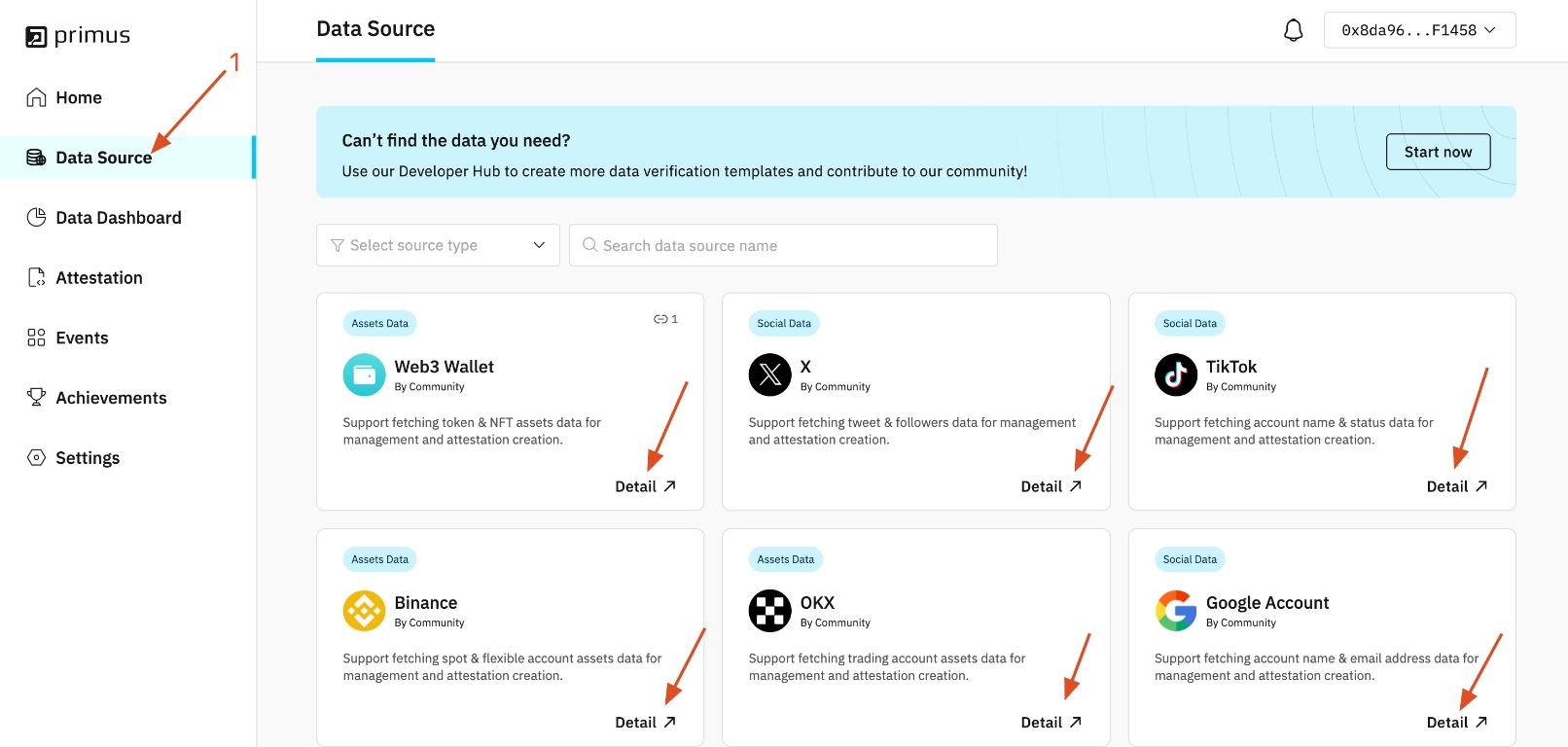Image resolution: width=1568 pixels, height=747 pixels.
Task: Click Assets Data tag on Binance card
Action: tap(380, 559)
